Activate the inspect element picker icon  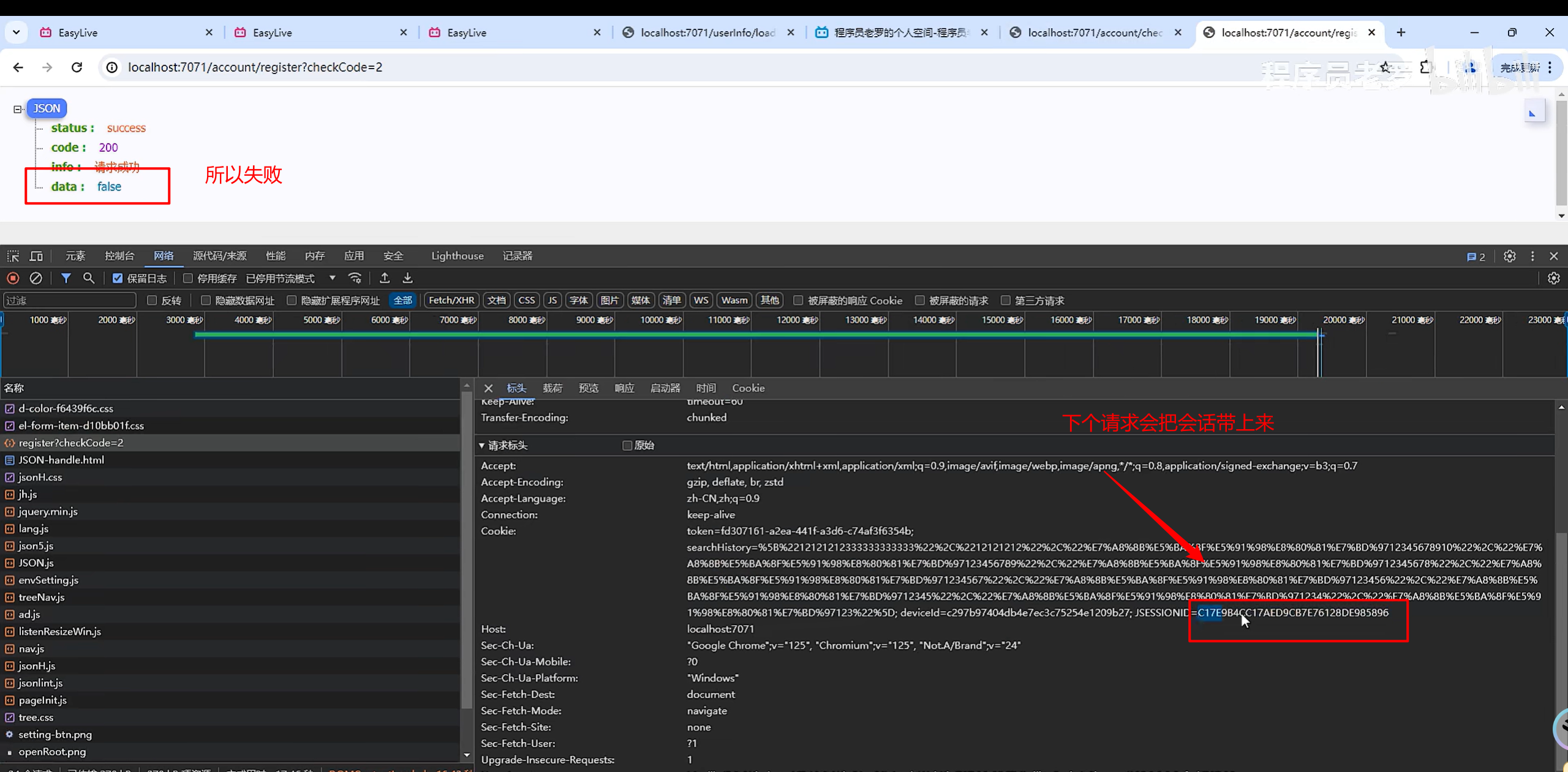pyautogui.click(x=13, y=256)
